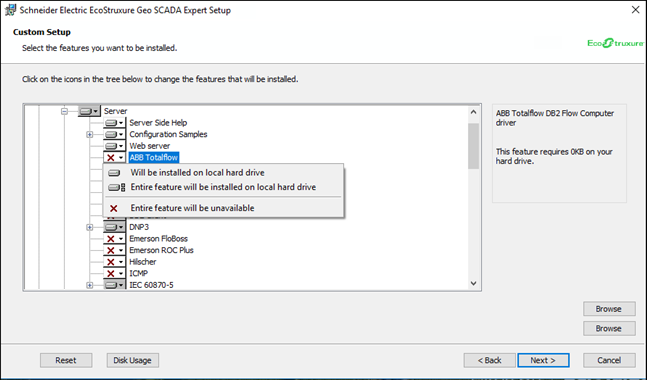Open the IEC 60870-5 feature drive icon
This screenshot has height=380, width=647.
114,285
